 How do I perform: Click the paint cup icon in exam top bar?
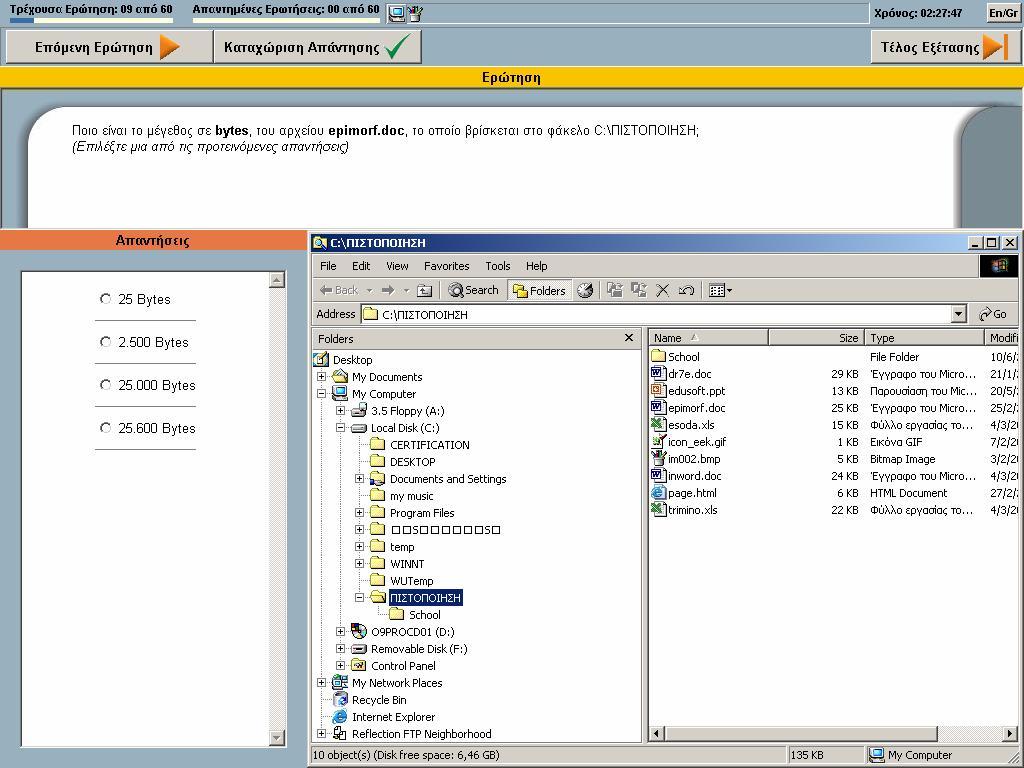pos(415,13)
